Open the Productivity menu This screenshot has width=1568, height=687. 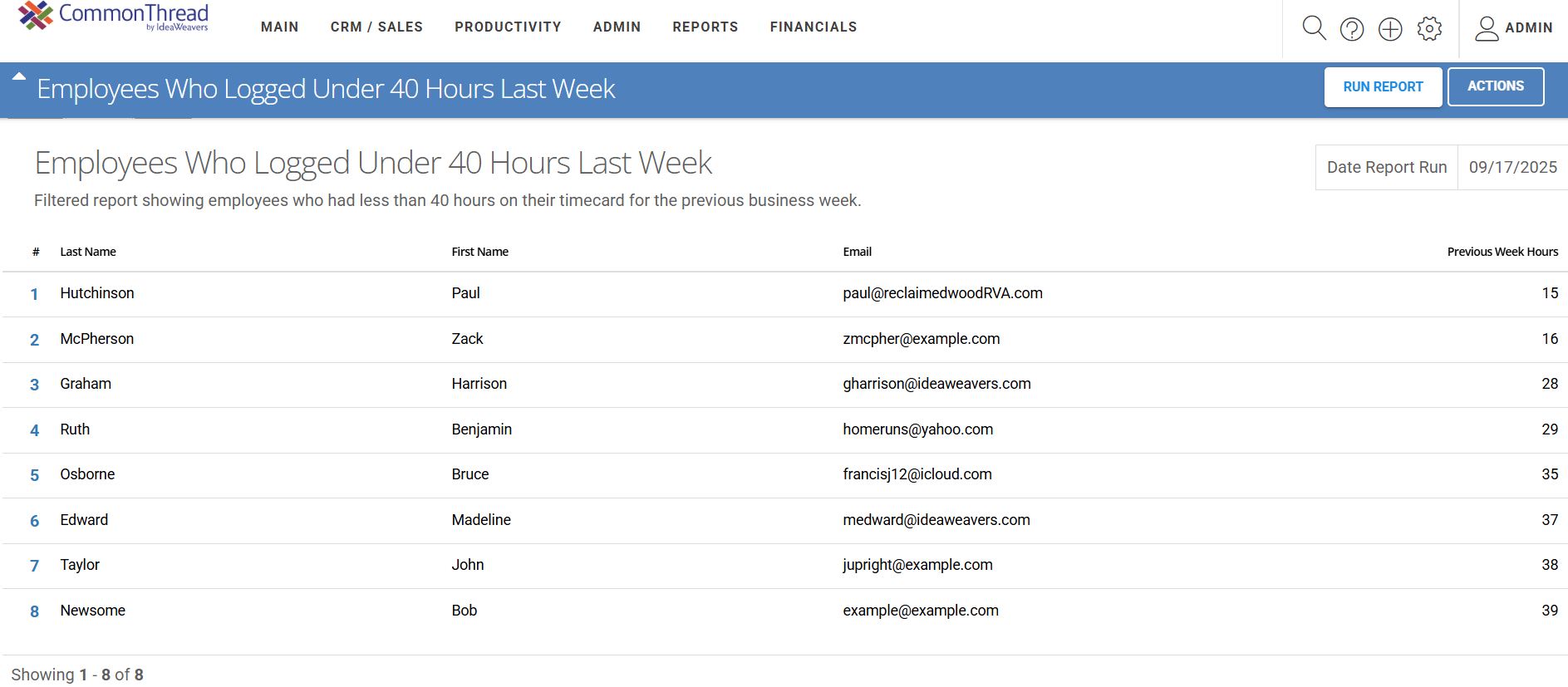[x=508, y=27]
